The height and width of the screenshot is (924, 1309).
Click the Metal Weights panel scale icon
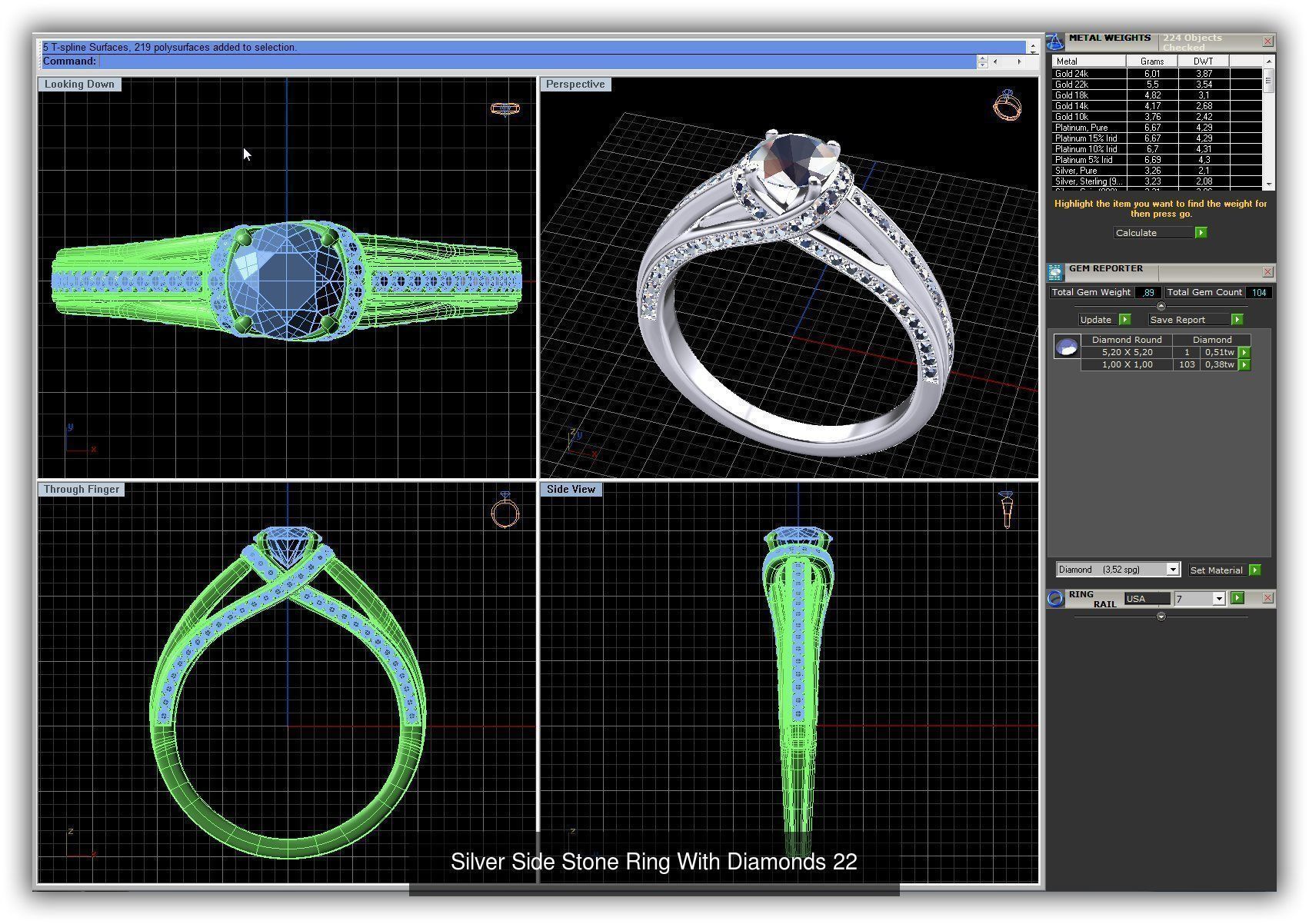[x=1056, y=42]
